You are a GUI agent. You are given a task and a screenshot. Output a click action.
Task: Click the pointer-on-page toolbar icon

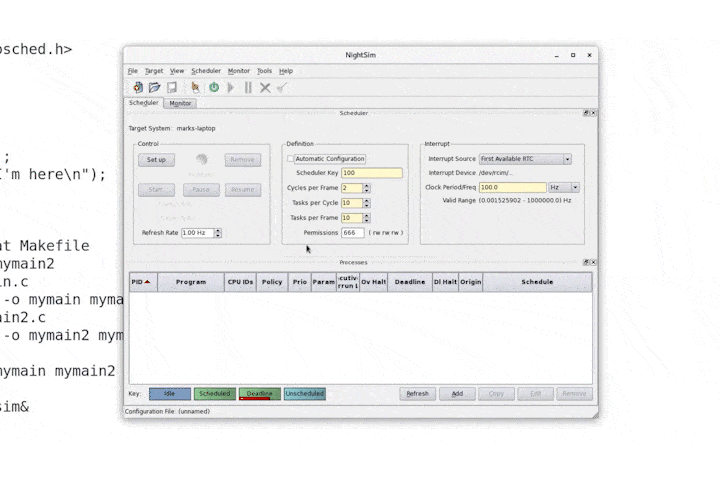click(196, 88)
